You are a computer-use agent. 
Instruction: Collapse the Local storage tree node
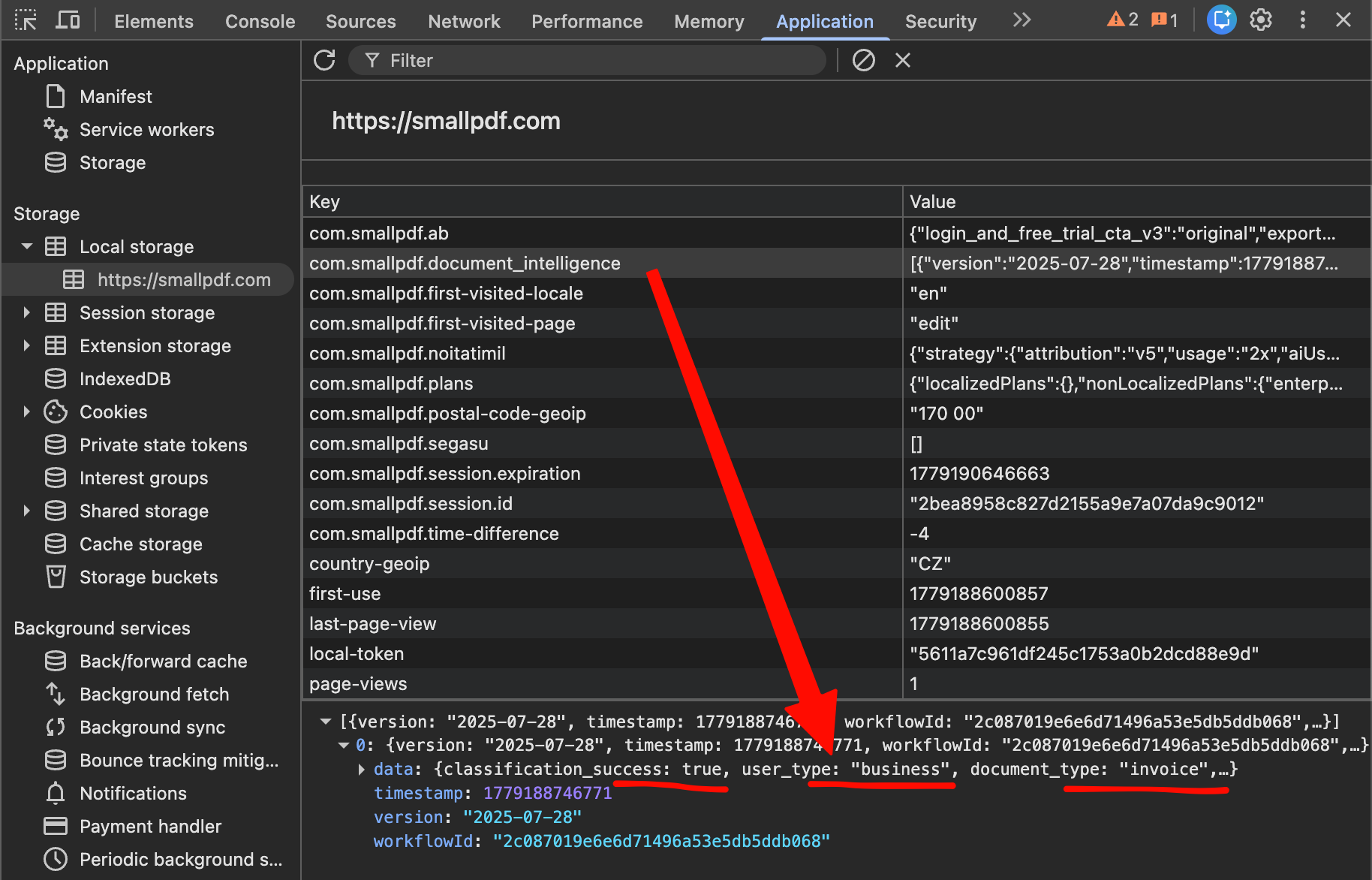click(x=27, y=246)
